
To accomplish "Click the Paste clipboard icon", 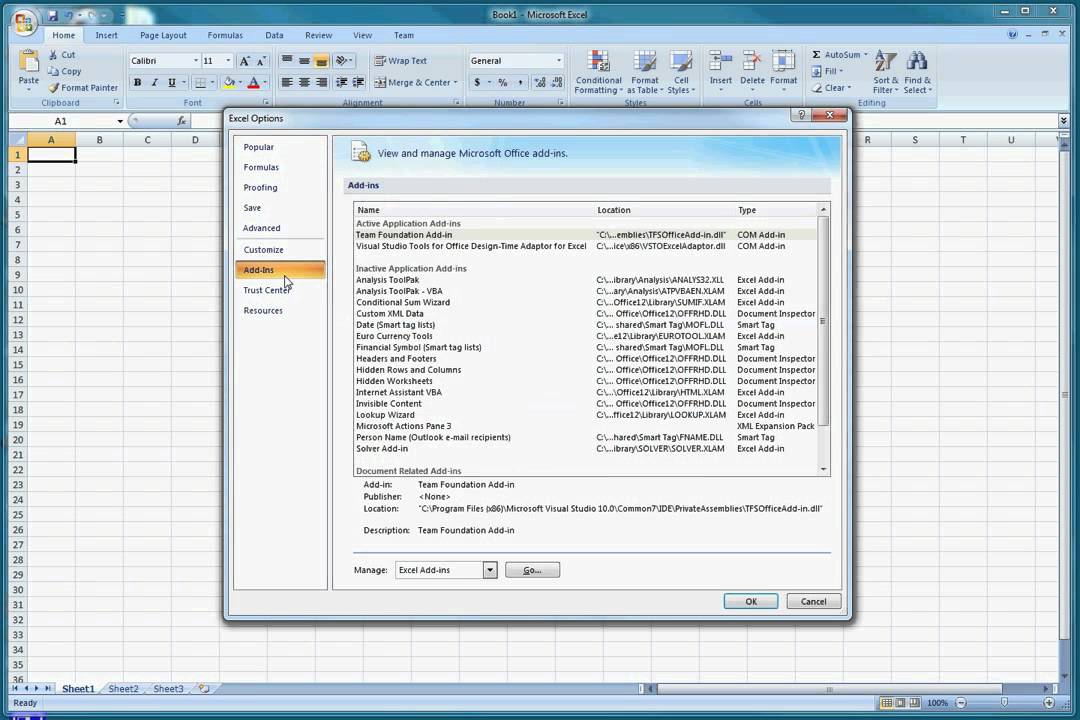I will (29, 63).
